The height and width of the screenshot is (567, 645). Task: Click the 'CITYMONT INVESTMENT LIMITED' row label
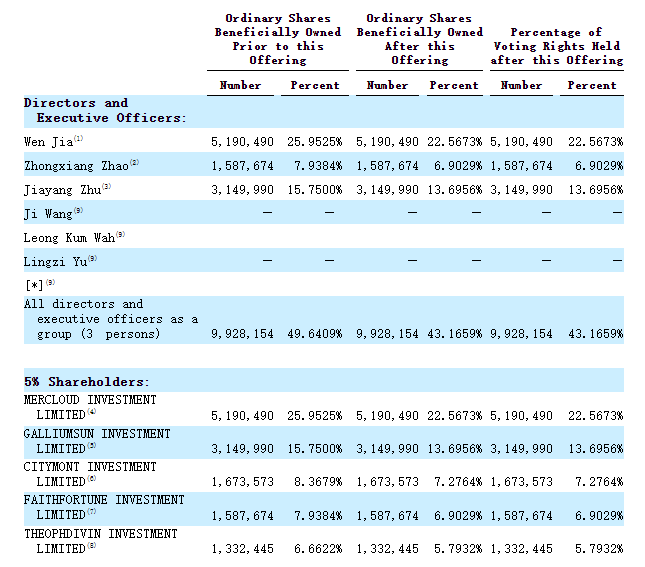point(90,474)
